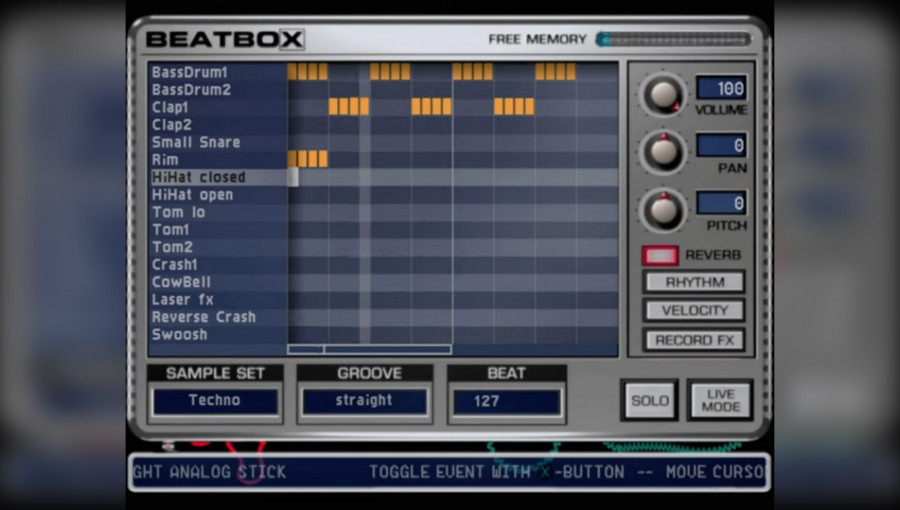Remove the first BassDrum1 step event
Viewport: 900px width, 510px height.
tap(292, 72)
